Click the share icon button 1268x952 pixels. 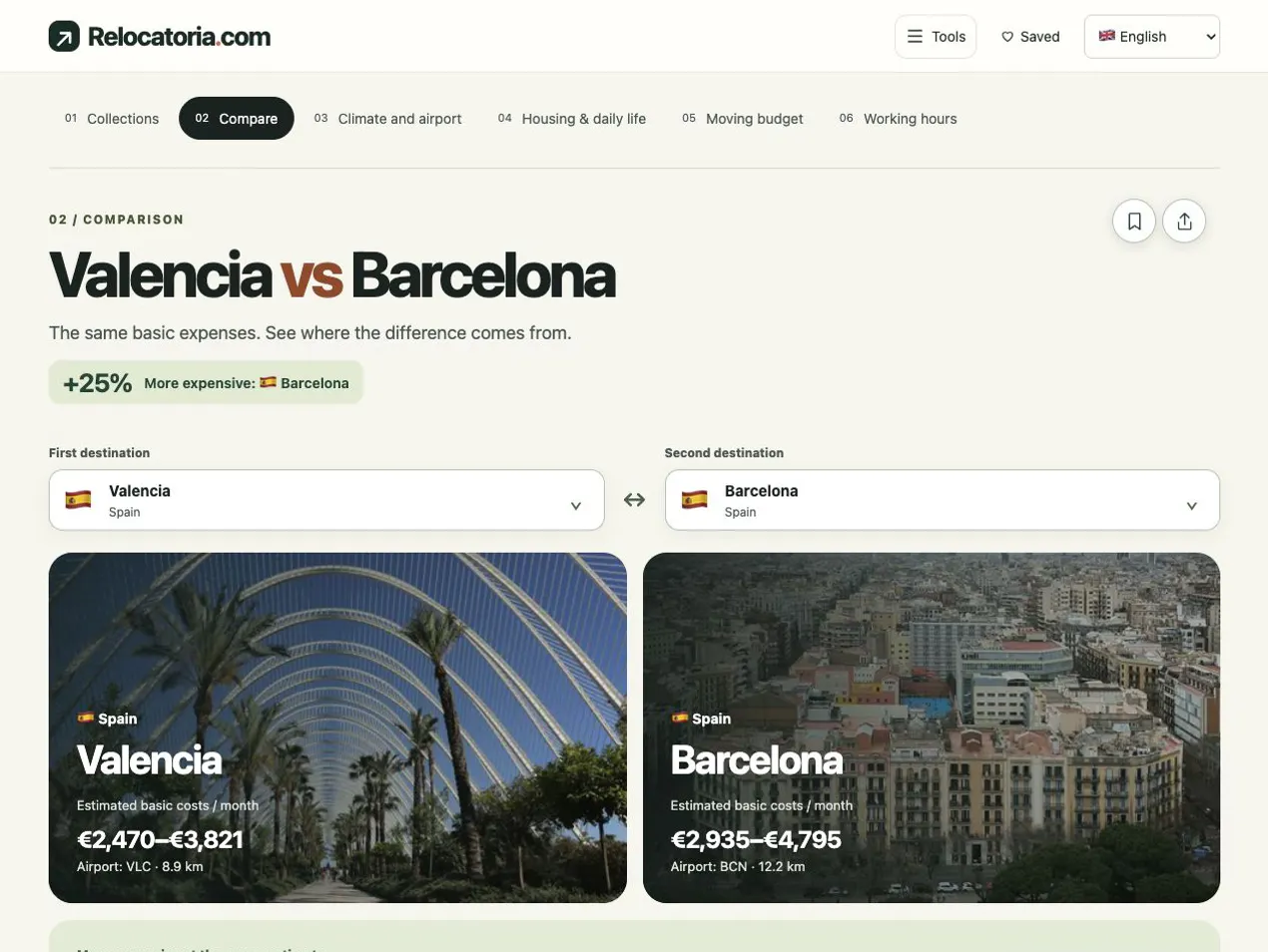(x=1184, y=222)
